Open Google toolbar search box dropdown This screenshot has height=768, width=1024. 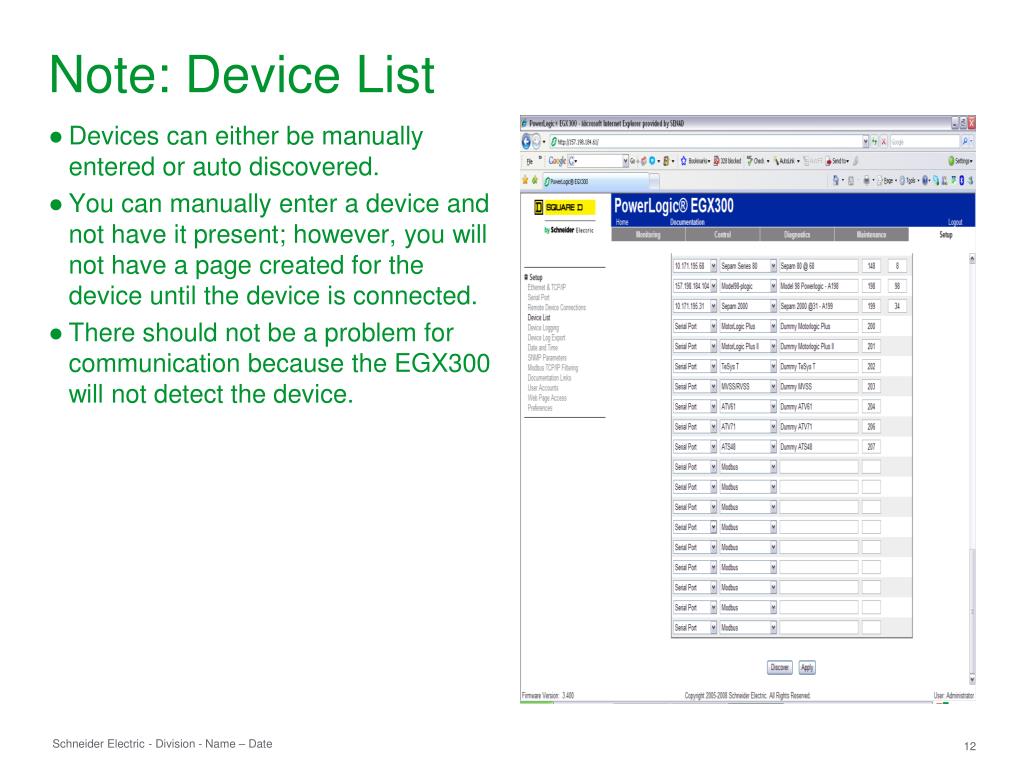(x=626, y=161)
